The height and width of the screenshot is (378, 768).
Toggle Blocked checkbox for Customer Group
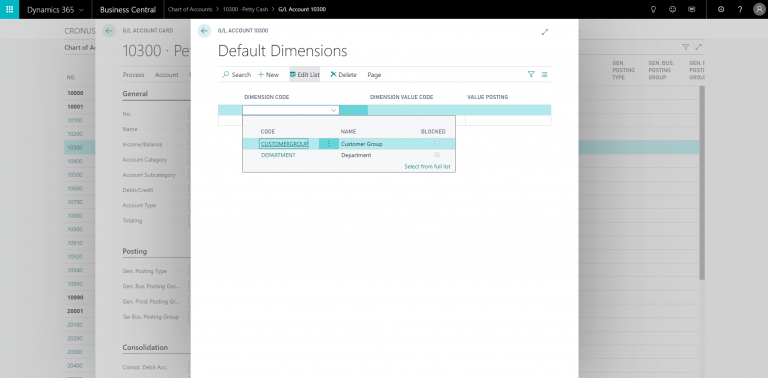point(437,143)
